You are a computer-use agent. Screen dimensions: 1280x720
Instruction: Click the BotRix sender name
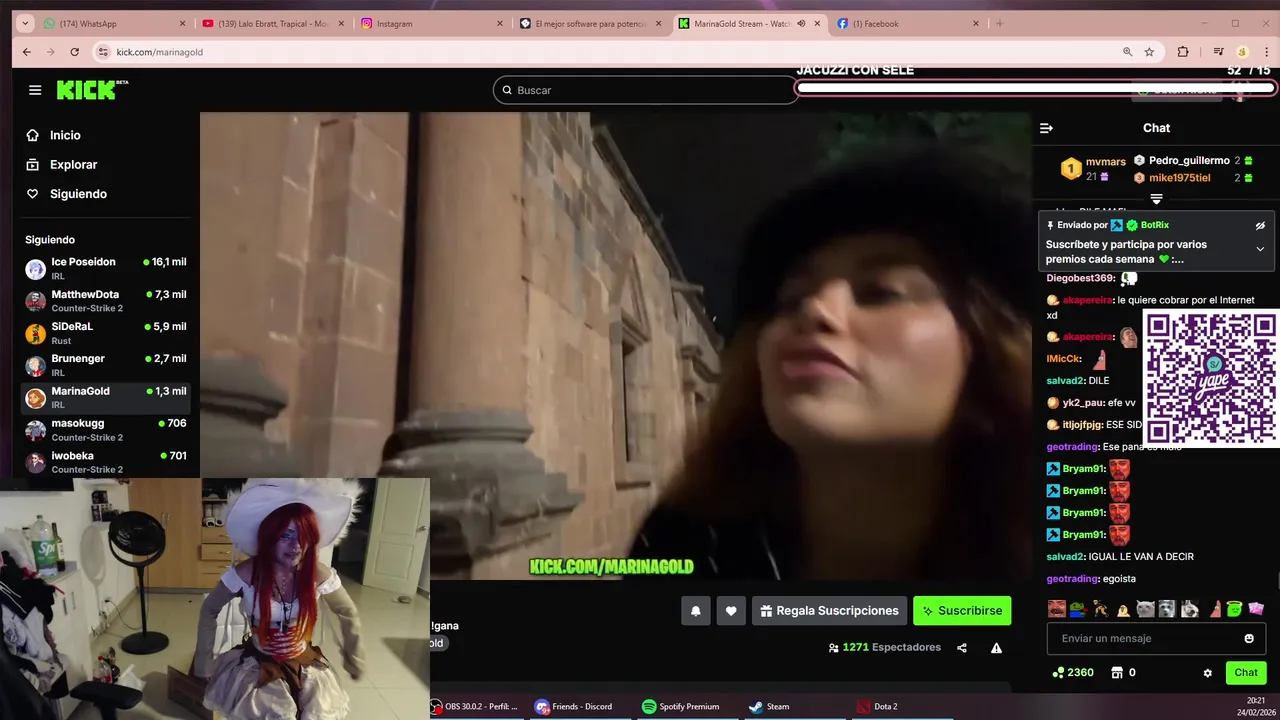click(1154, 225)
